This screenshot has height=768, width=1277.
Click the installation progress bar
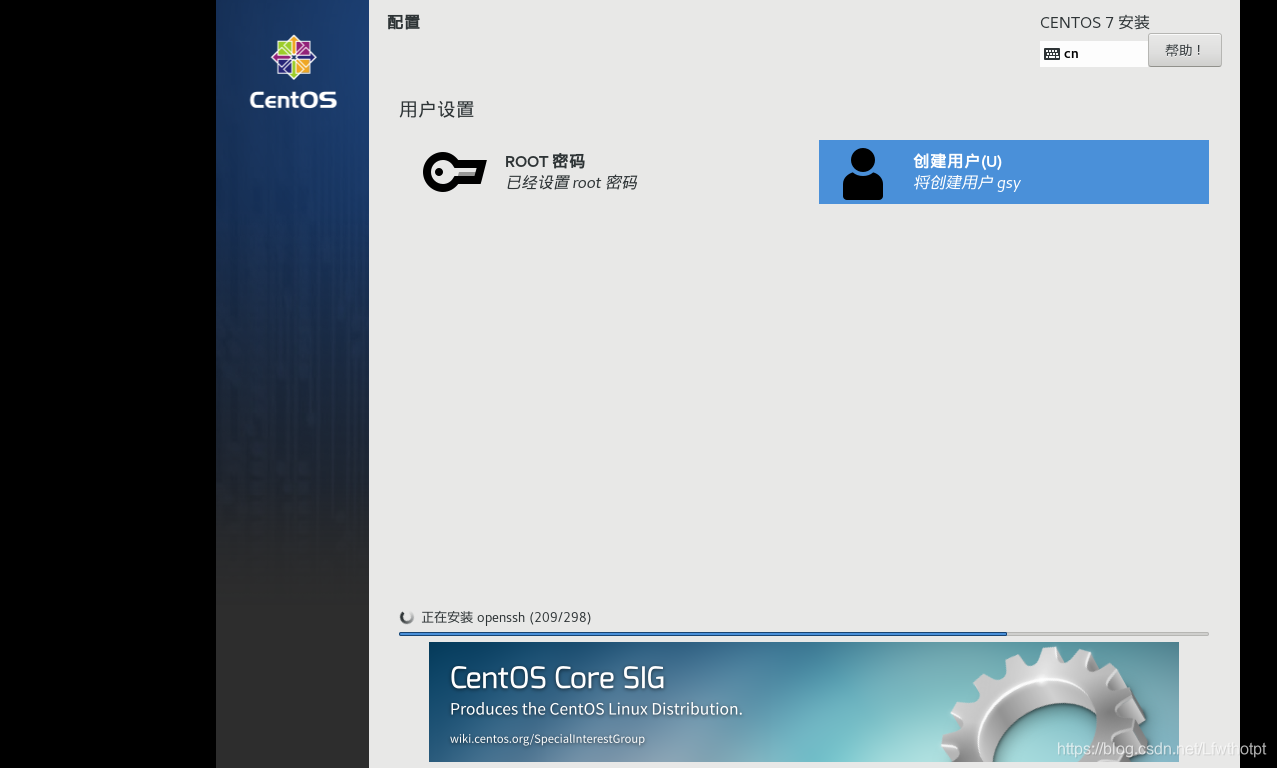tap(804, 634)
